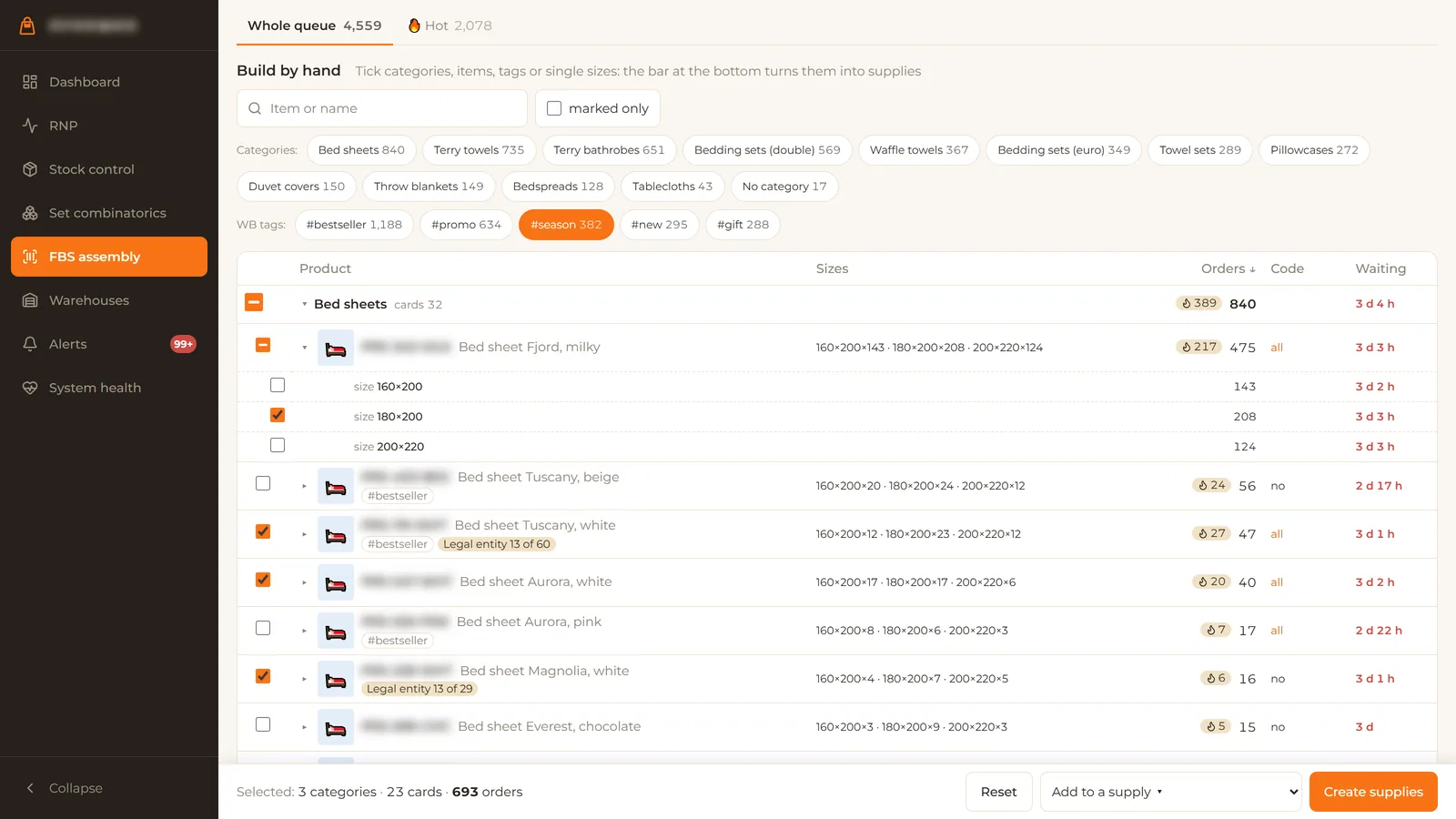Image resolution: width=1456 pixels, height=819 pixels.
Task: Click the search magnifier icon
Action: 255,108
